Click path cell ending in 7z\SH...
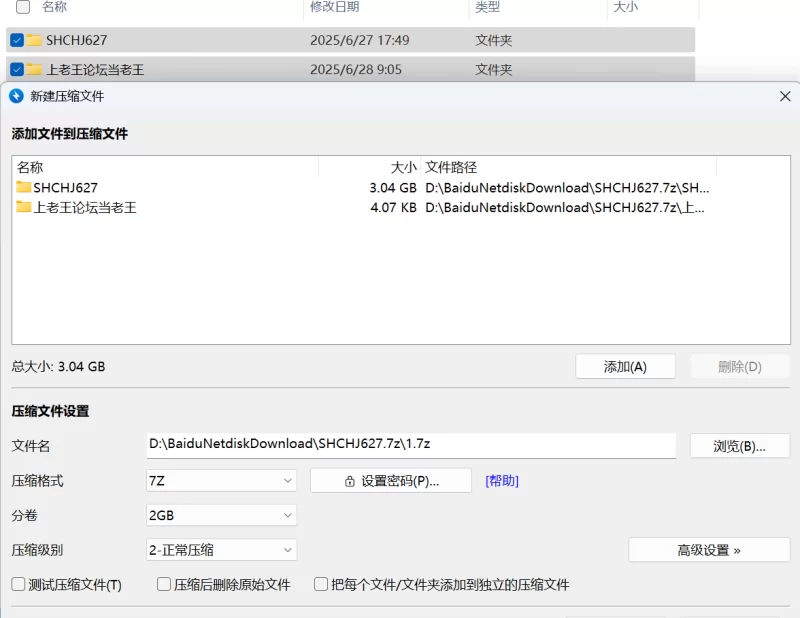The width and height of the screenshot is (800, 618). pos(567,187)
